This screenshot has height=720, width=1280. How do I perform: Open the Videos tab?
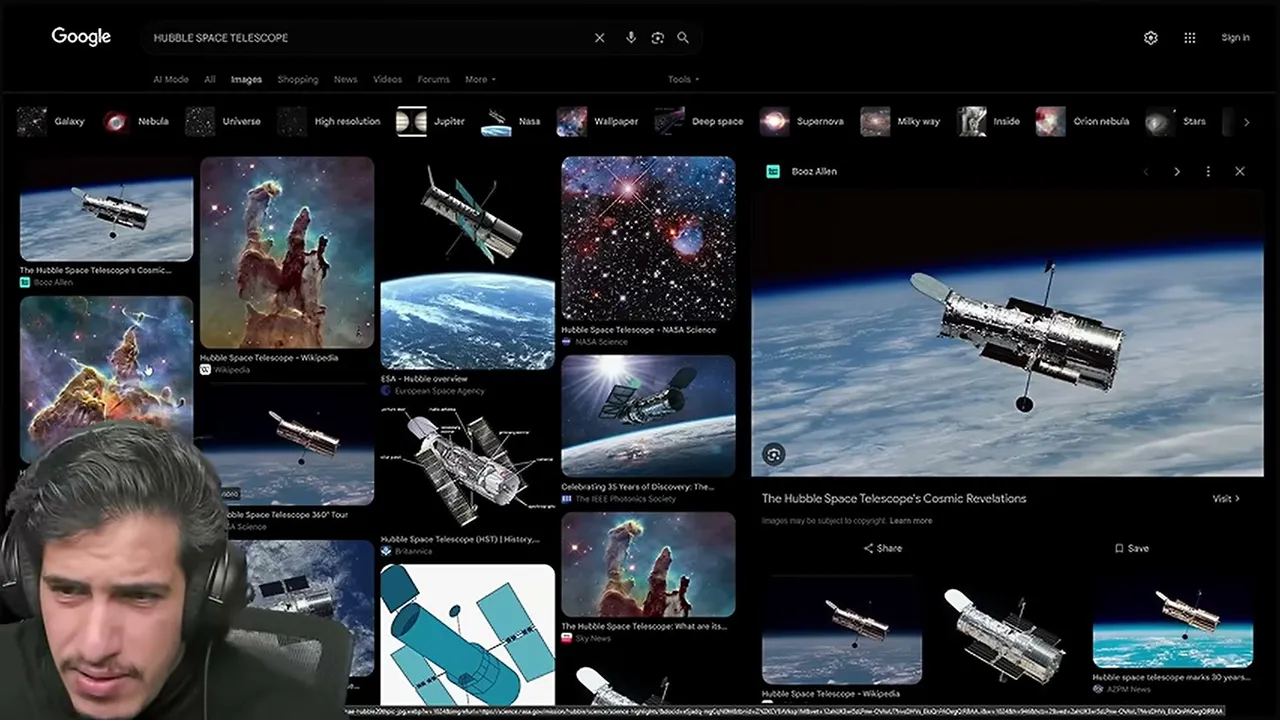(387, 79)
